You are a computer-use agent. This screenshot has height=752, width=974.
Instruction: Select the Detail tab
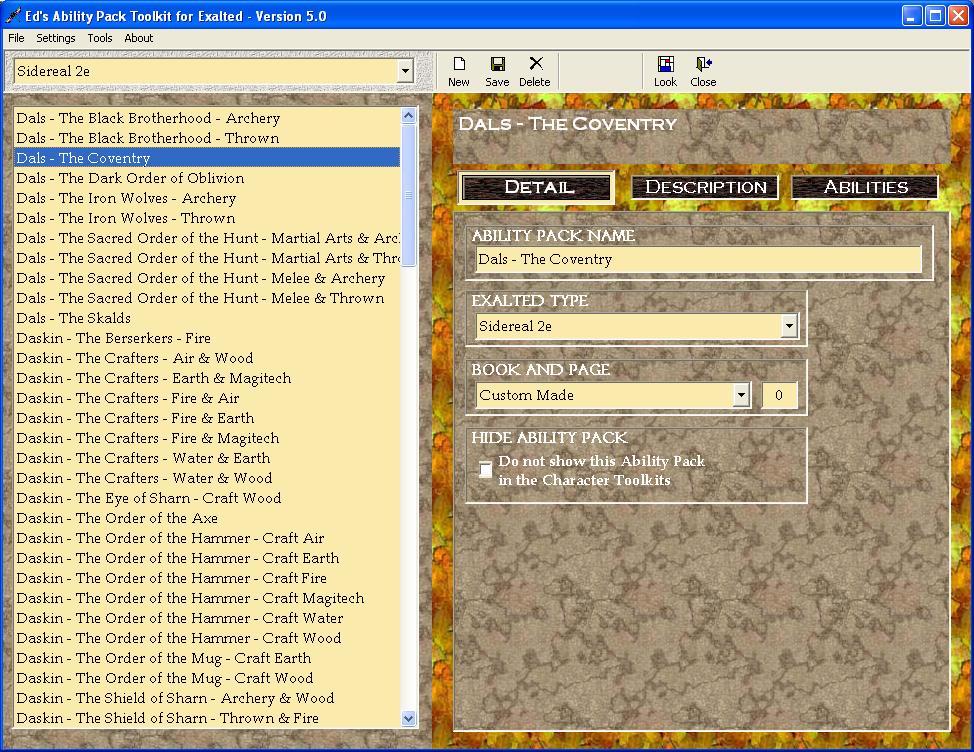538,187
